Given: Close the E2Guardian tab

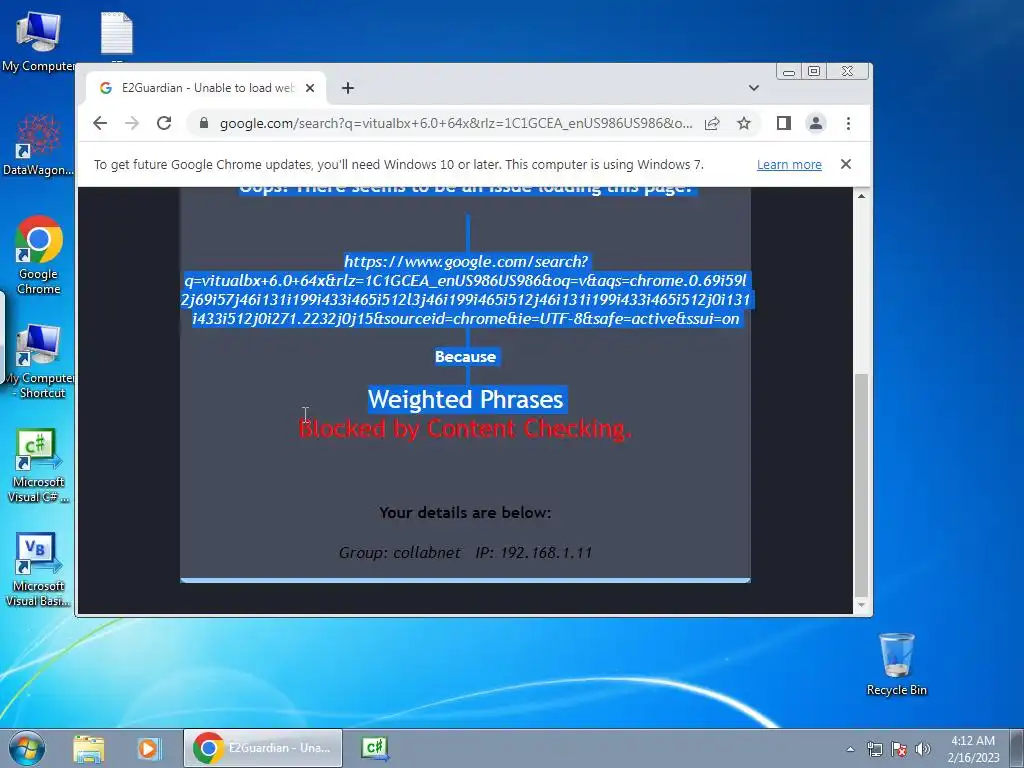Looking at the screenshot, I should (x=310, y=88).
